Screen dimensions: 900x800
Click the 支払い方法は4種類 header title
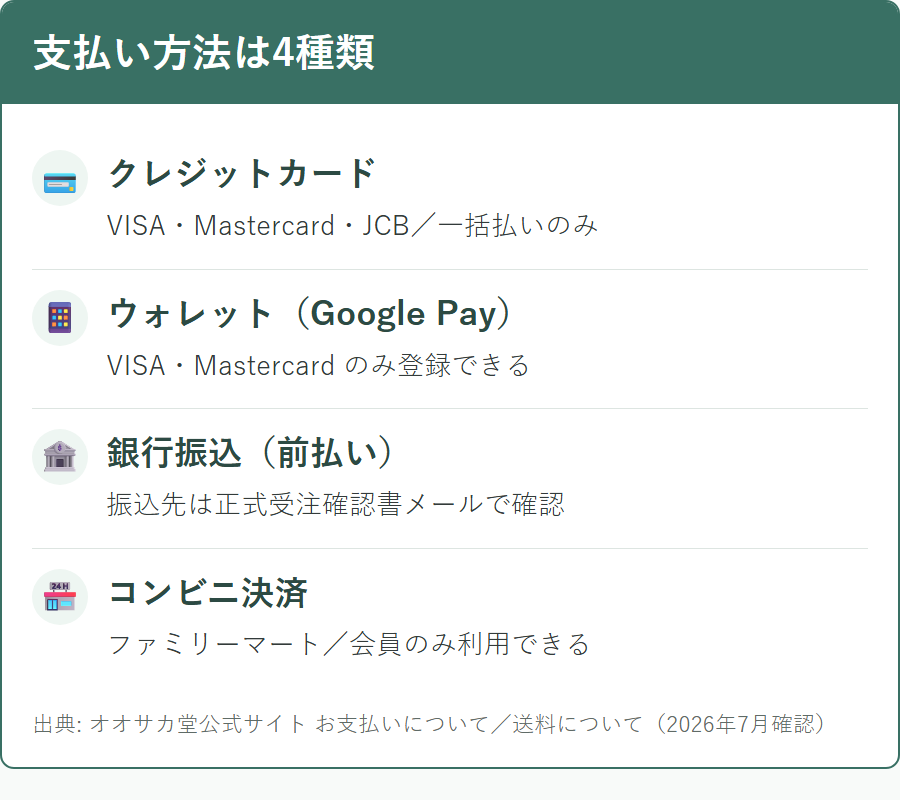(x=204, y=53)
